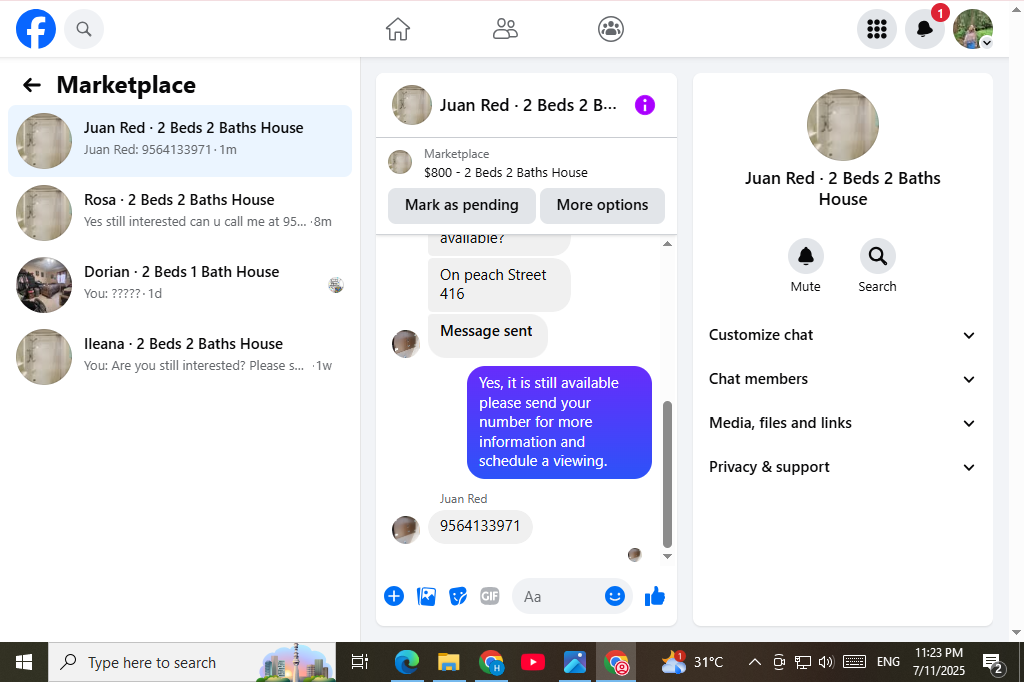This screenshot has width=1024, height=682.
Task: Open the account profile picture menu
Action: coord(972,29)
